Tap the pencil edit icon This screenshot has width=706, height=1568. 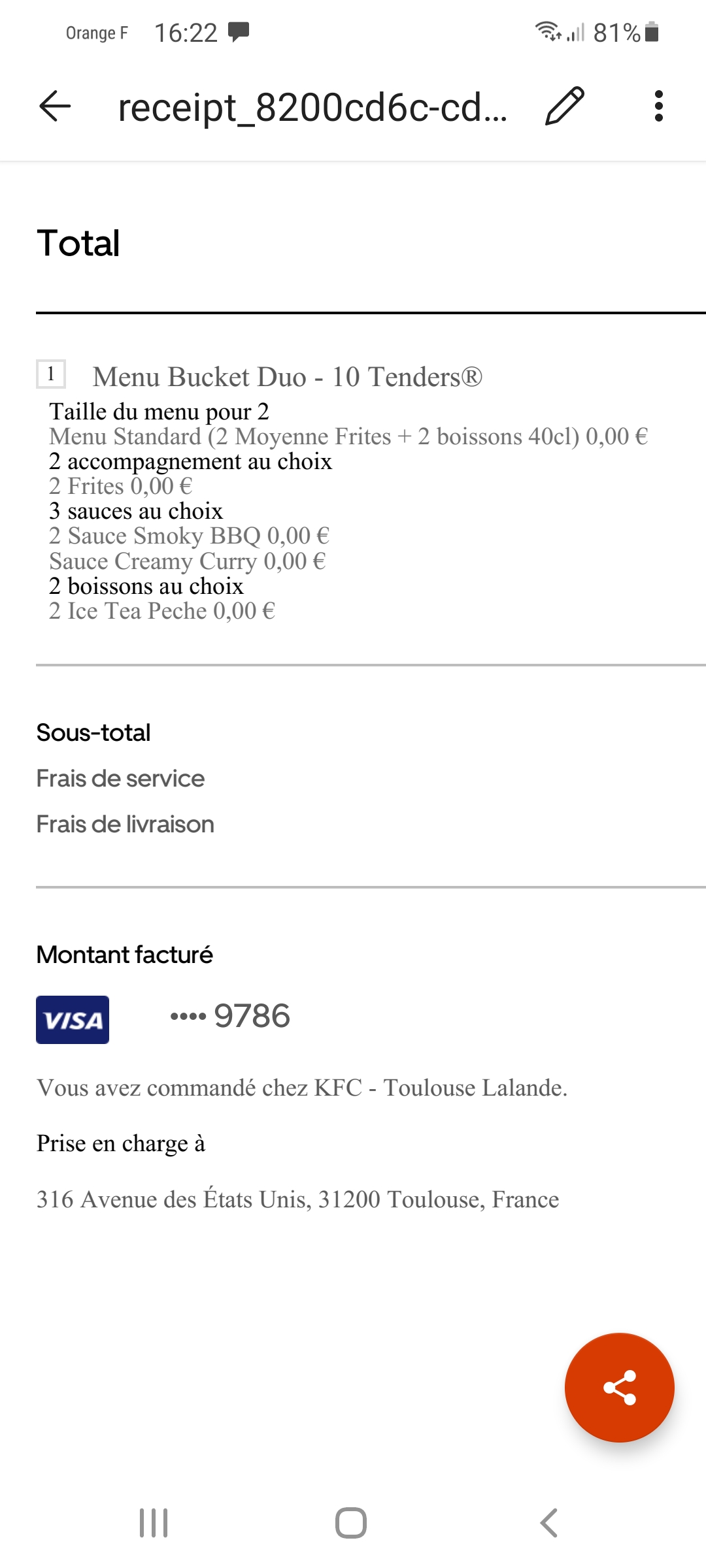(x=564, y=106)
